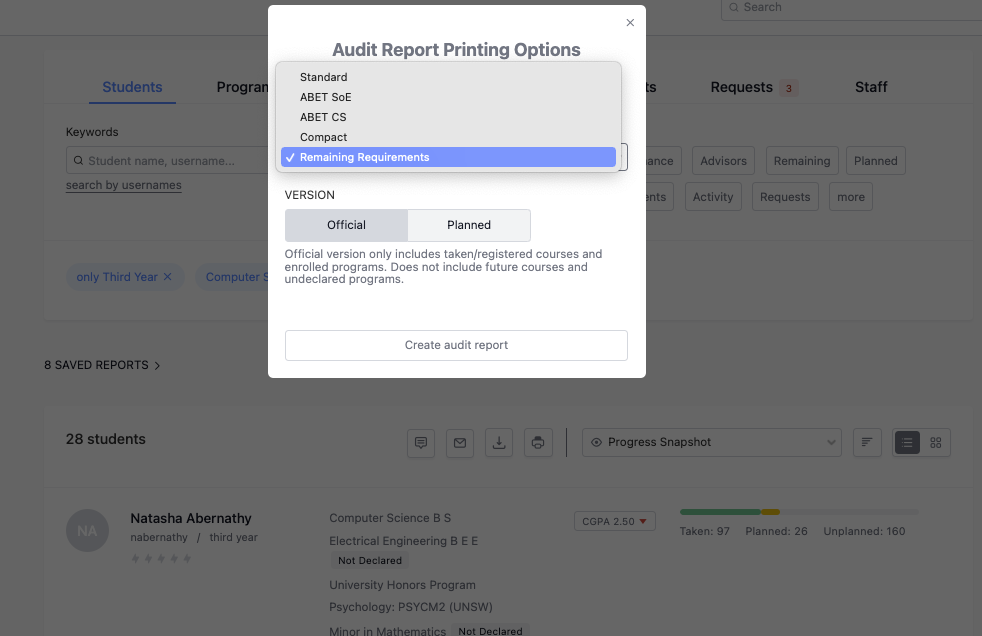Remove the only Third Year filter

(x=167, y=277)
